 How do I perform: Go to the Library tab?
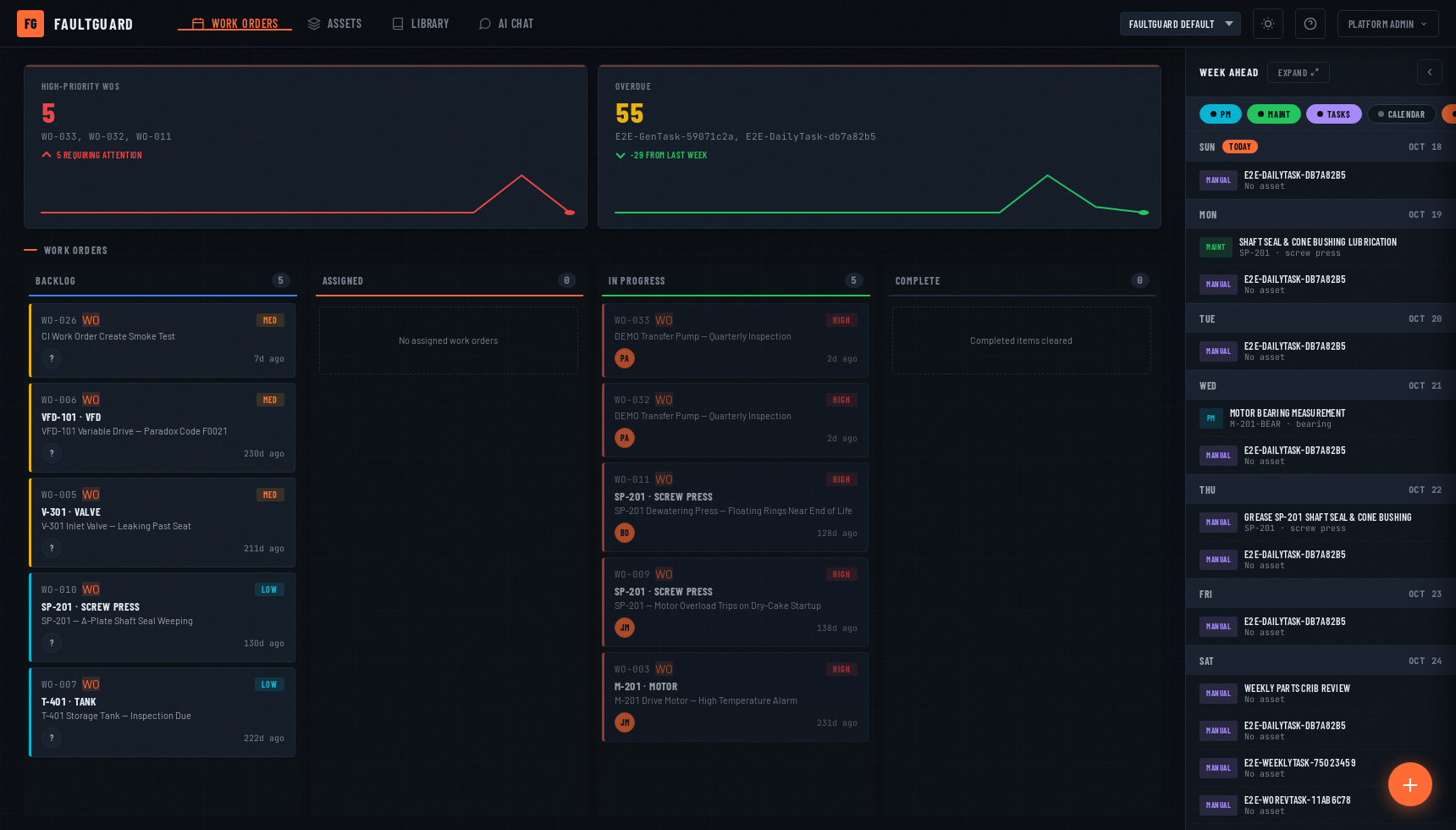[421, 24]
